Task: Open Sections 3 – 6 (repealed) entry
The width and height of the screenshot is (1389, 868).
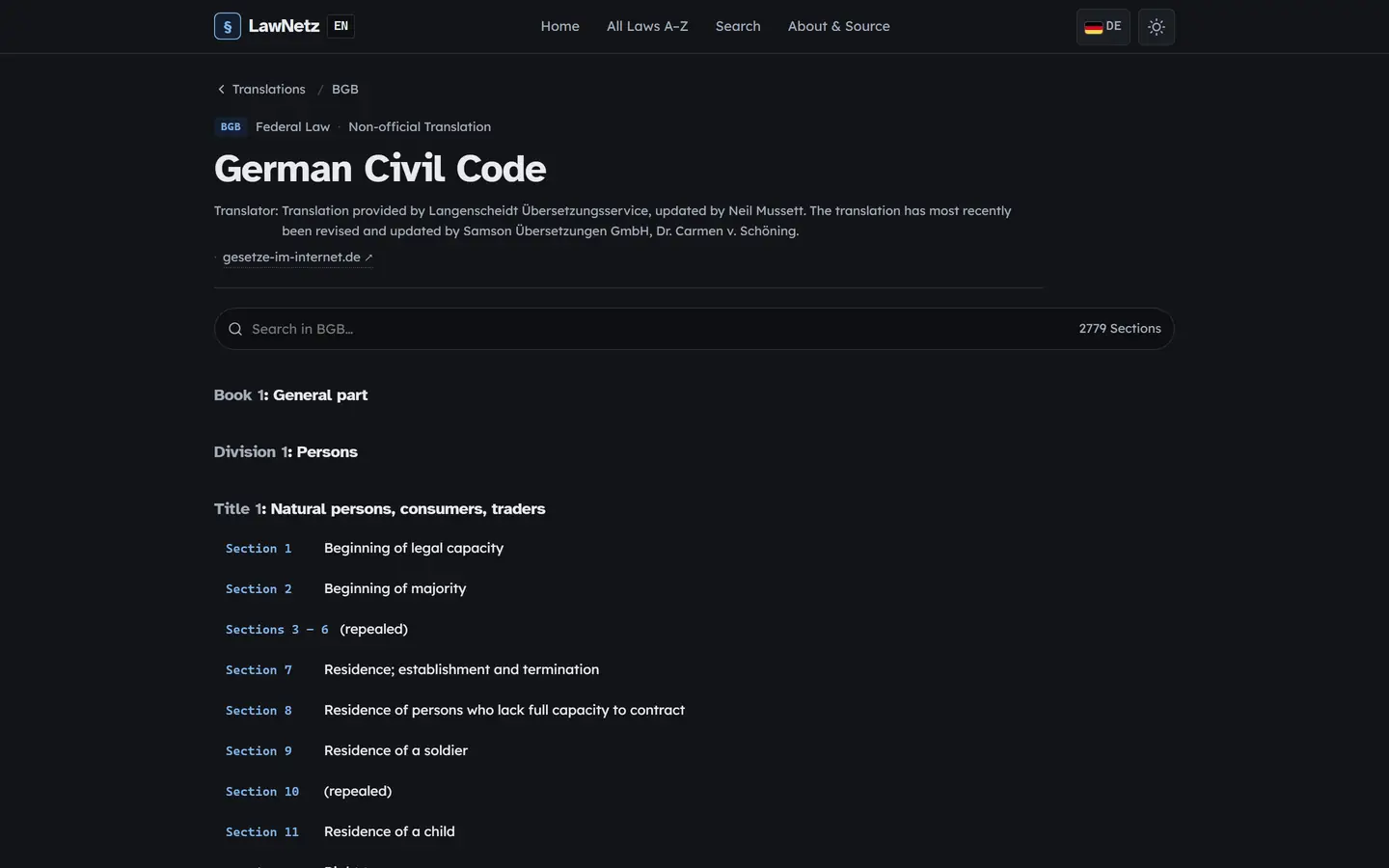Action: pyautogui.click(x=694, y=629)
